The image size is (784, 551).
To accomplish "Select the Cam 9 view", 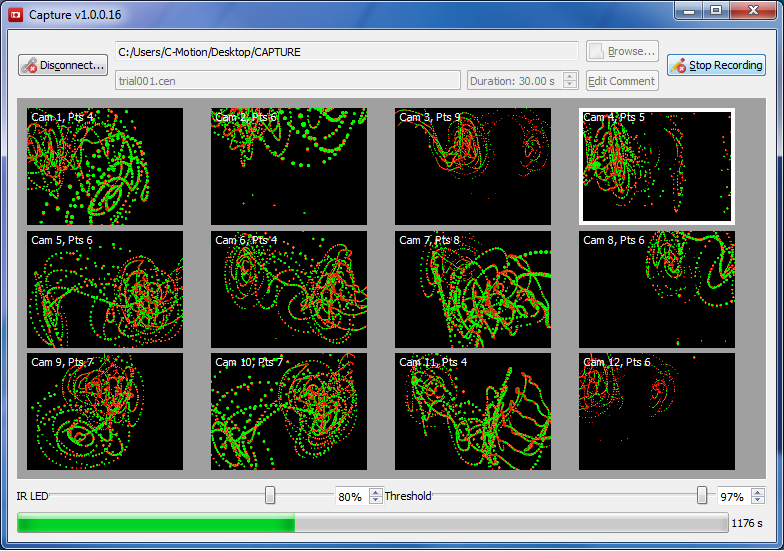I will (x=105, y=412).
